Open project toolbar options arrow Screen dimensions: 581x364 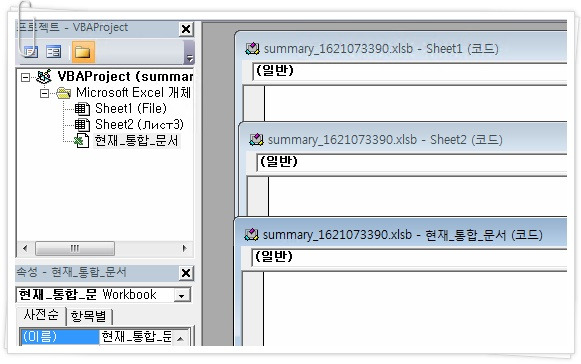(189, 52)
